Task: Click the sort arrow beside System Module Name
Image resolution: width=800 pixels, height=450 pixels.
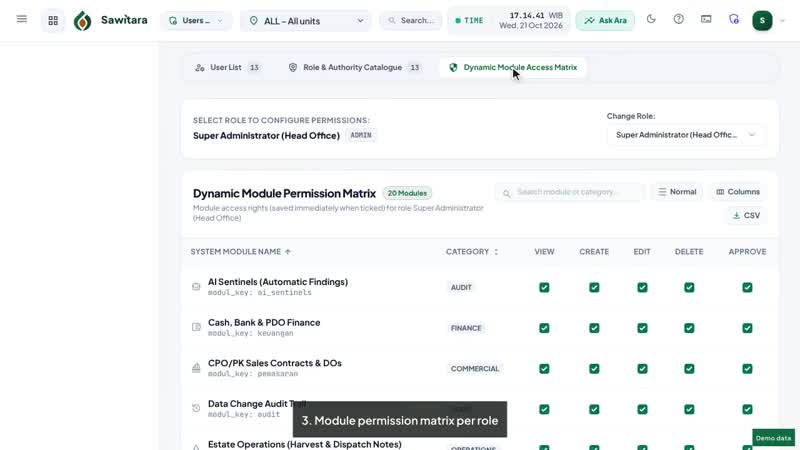Action: coord(288,252)
